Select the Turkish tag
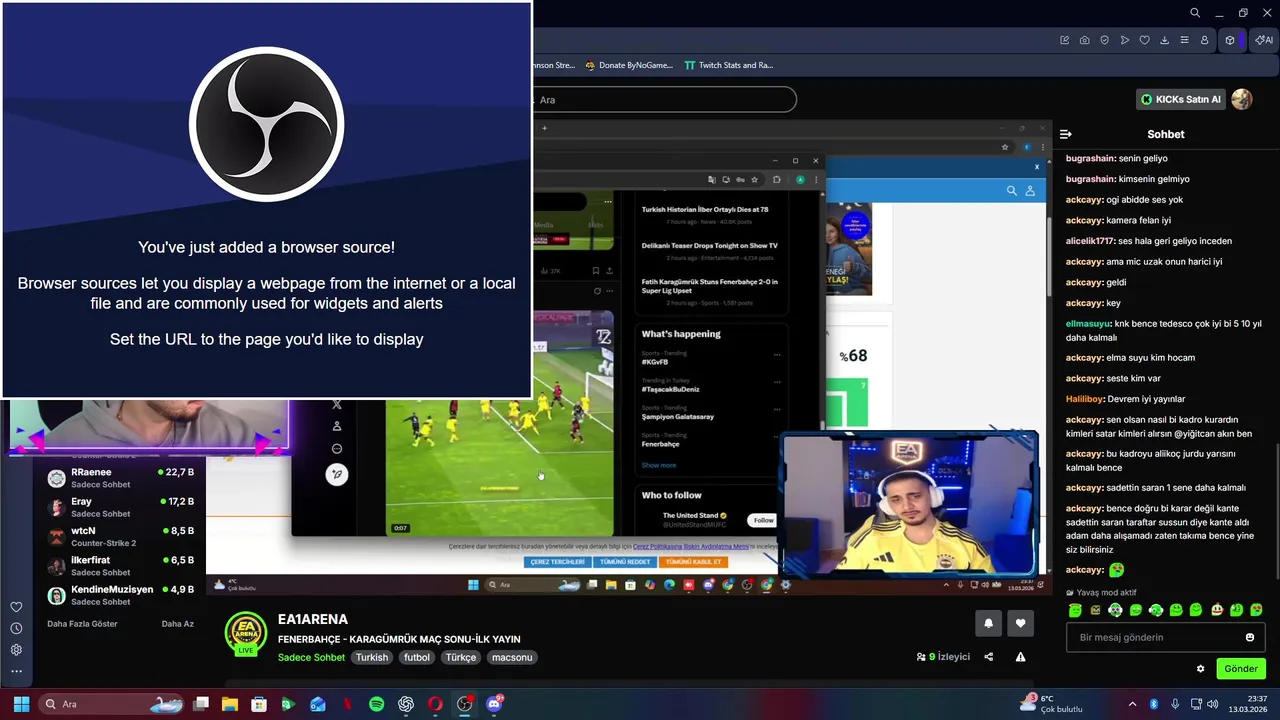1280x720 pixels. [x=372, y=657]
